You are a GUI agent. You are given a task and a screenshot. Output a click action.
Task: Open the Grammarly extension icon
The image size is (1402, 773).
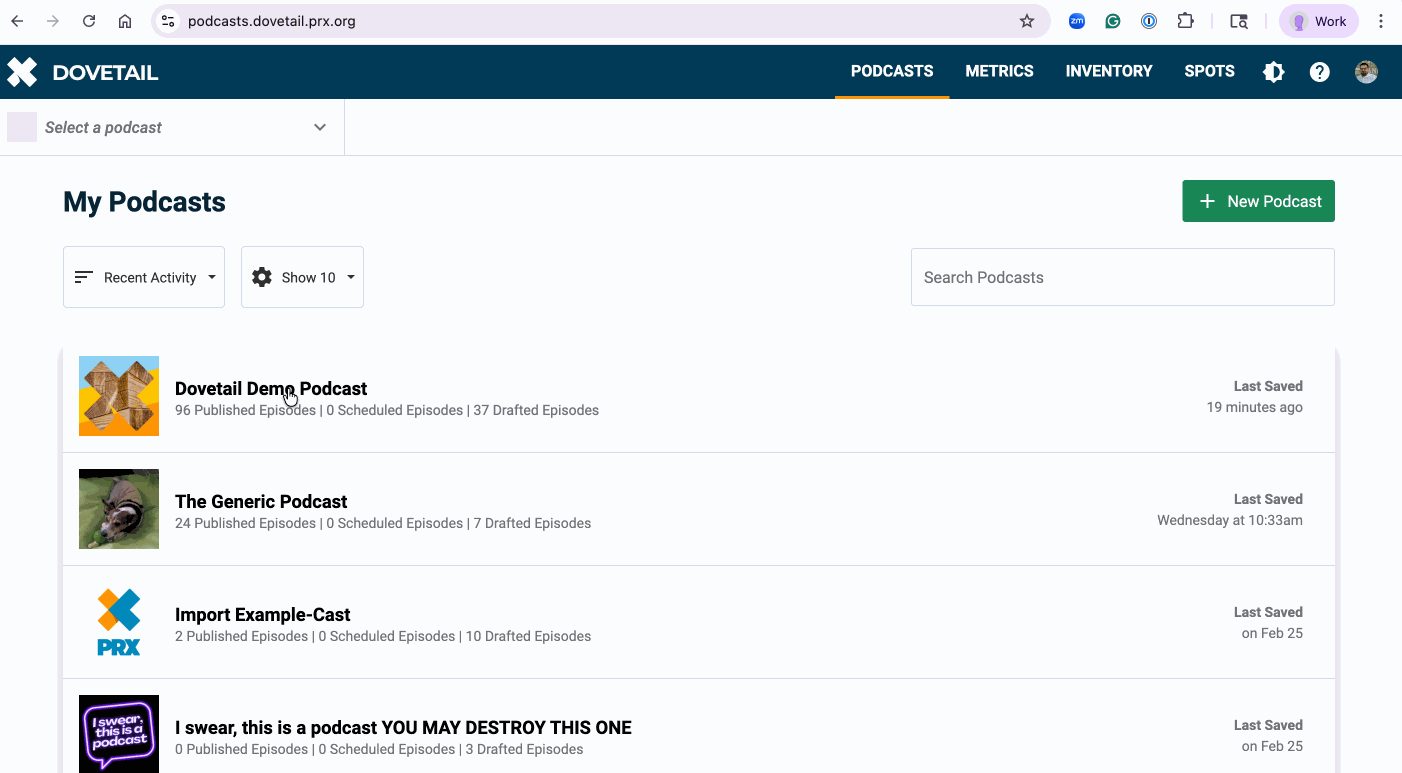[x=1112, y=21]
